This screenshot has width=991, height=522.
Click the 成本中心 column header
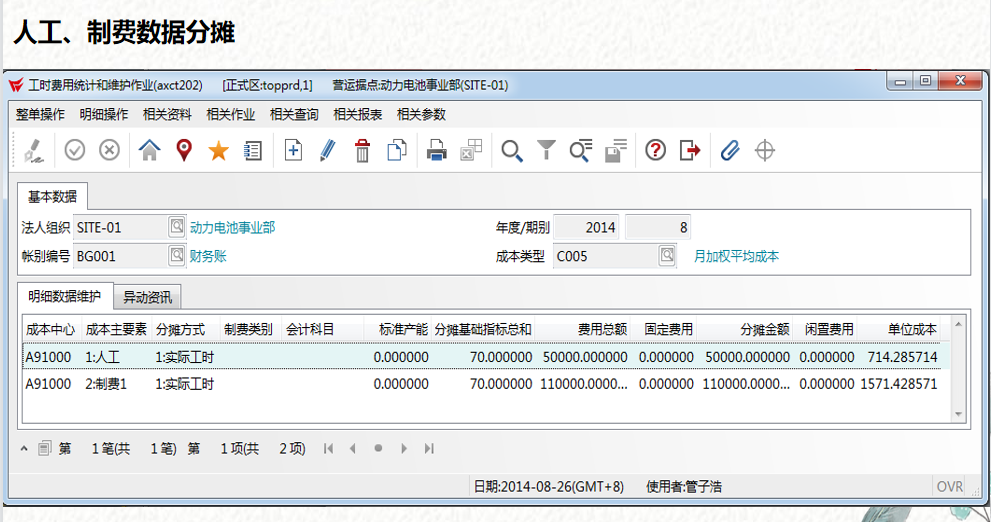[x=51, y=329]
